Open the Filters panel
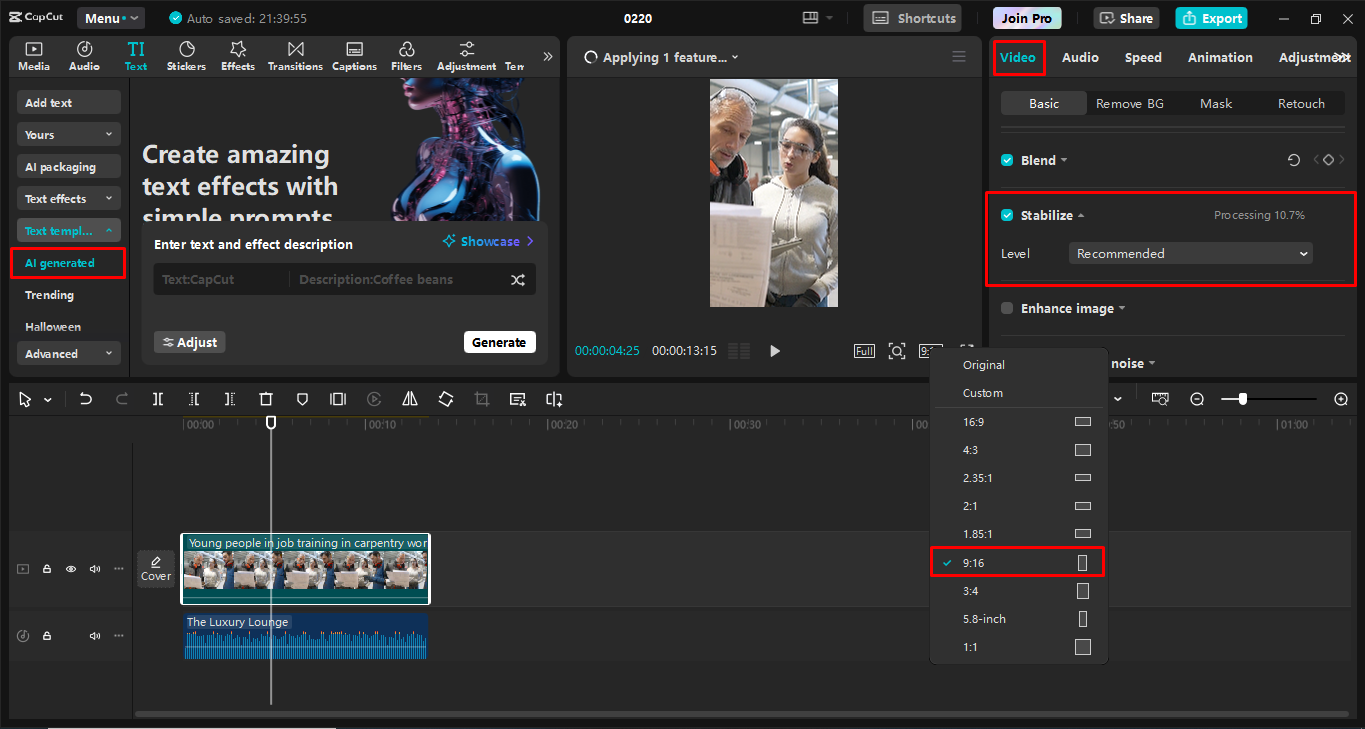 [x=406, y=55]
